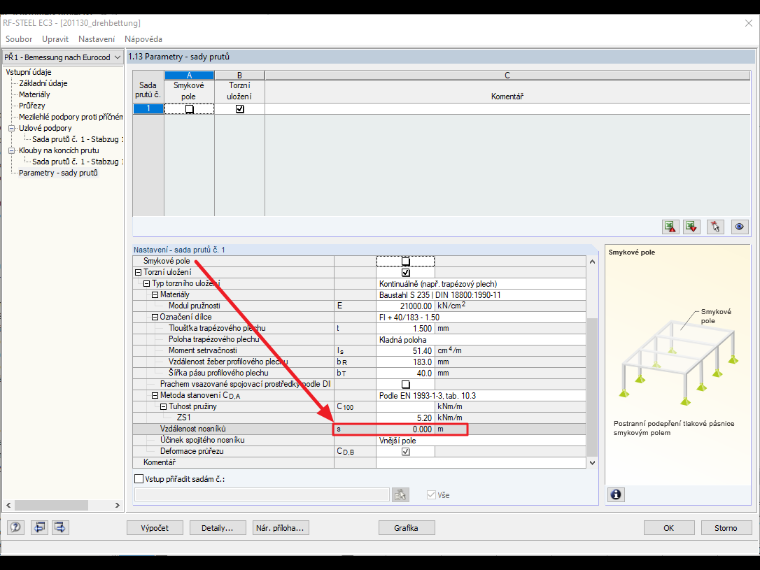Collapse Typ torzního uložení group
This screenshot has height=570, width=760.
coord(147,284)
